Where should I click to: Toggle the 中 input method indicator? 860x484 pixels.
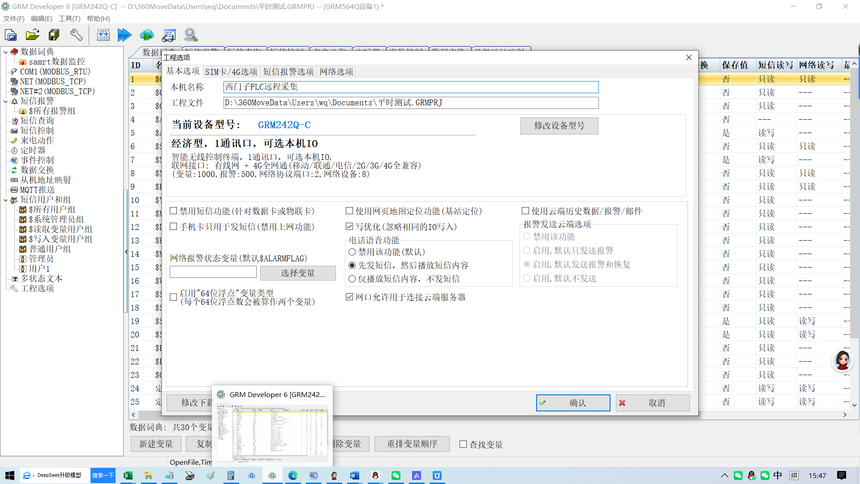778,476
